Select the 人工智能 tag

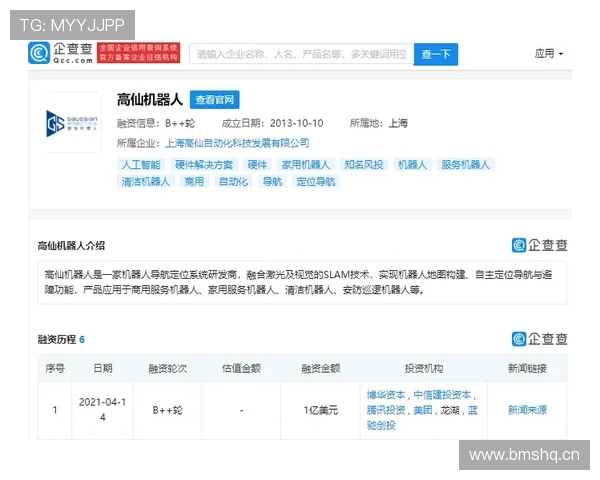click(x=141, y=165)
